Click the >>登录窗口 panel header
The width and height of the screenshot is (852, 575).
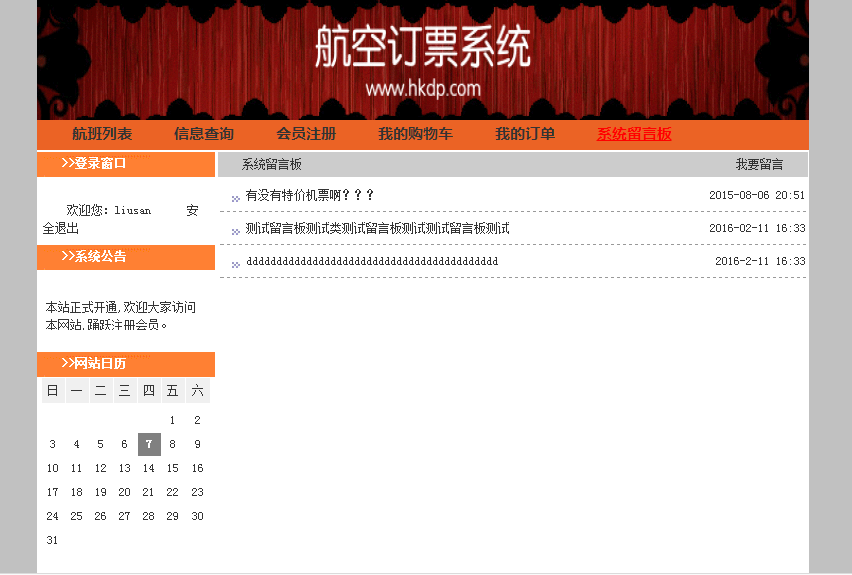point(126,164)
